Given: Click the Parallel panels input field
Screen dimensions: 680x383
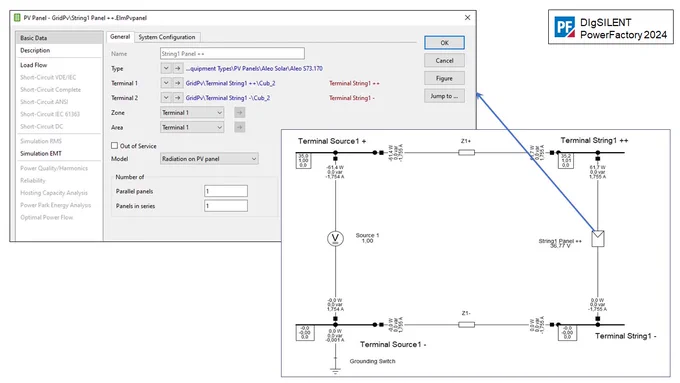Looking at the screenshot, I should point(226,191).
